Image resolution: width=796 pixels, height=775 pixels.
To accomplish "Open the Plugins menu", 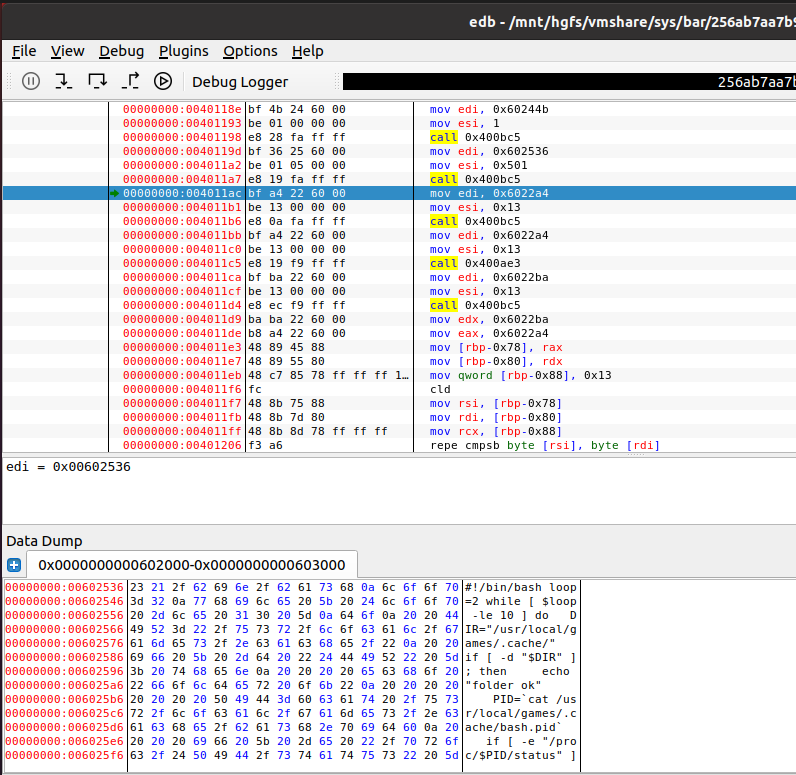I will (x=184, y=51).
